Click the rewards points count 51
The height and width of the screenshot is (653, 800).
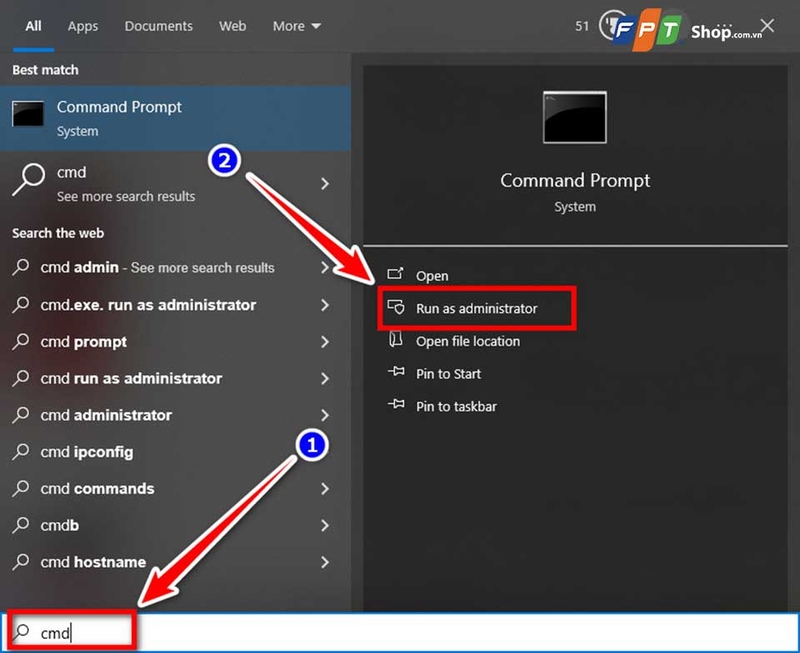pos(582,26)
